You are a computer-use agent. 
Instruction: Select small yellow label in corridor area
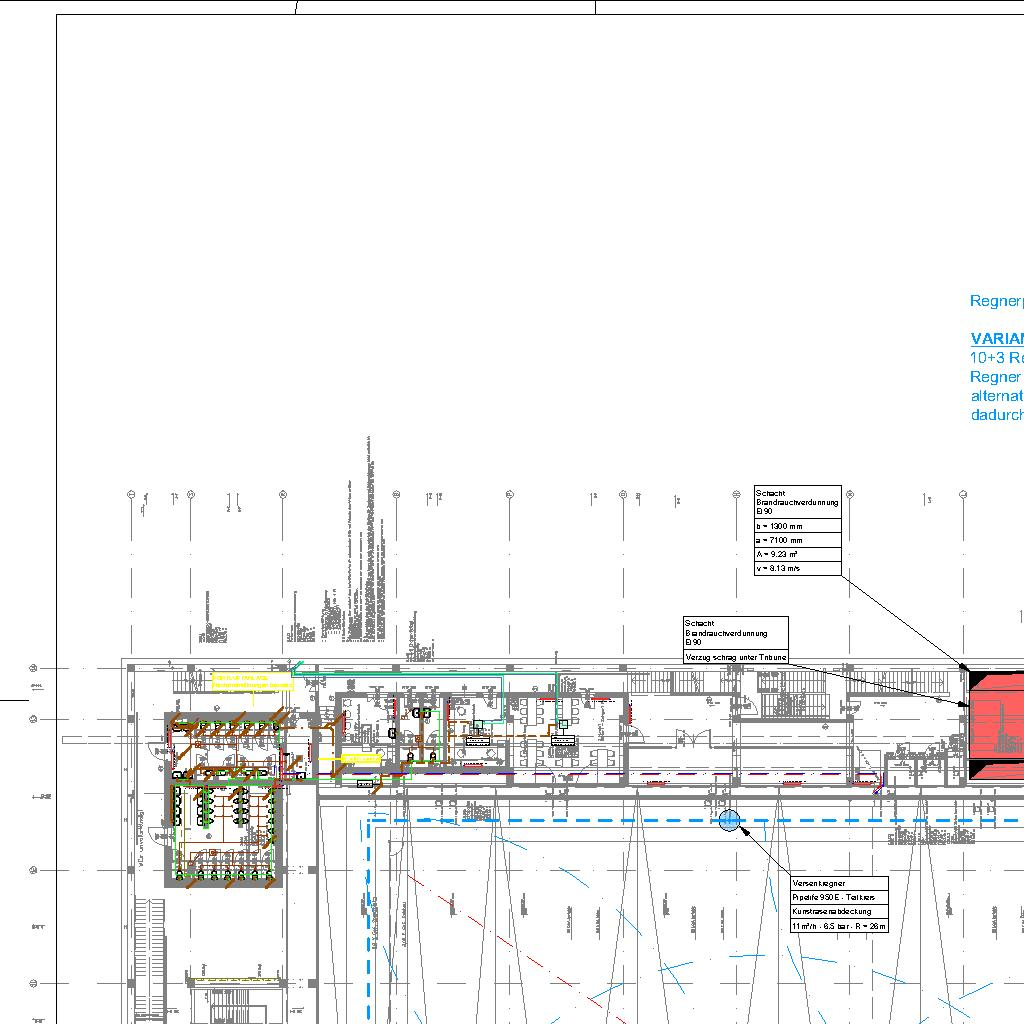pos(361,759)
